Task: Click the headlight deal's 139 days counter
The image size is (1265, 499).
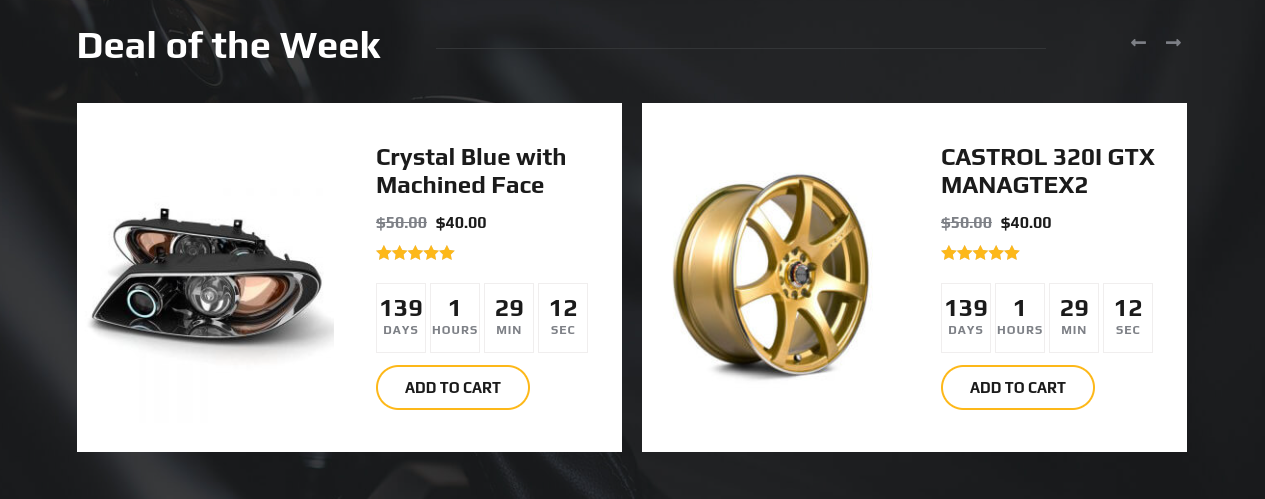Action: point(401,318)
